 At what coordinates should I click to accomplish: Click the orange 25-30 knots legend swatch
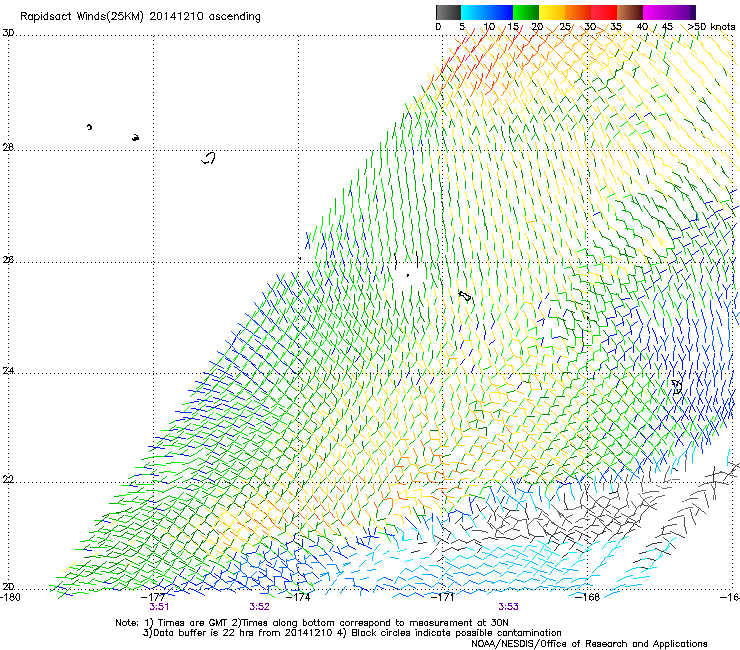pos(578,12)
